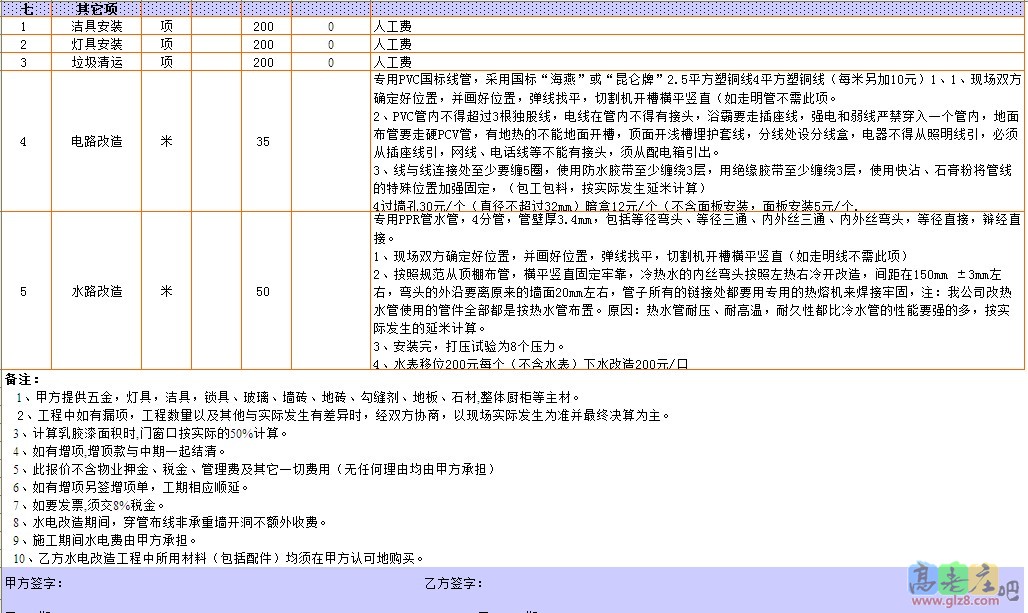The width and height of the screenshot is (1028, 613).
Task: Click the 甲方签字 signature field
Action: click(34, 583)
